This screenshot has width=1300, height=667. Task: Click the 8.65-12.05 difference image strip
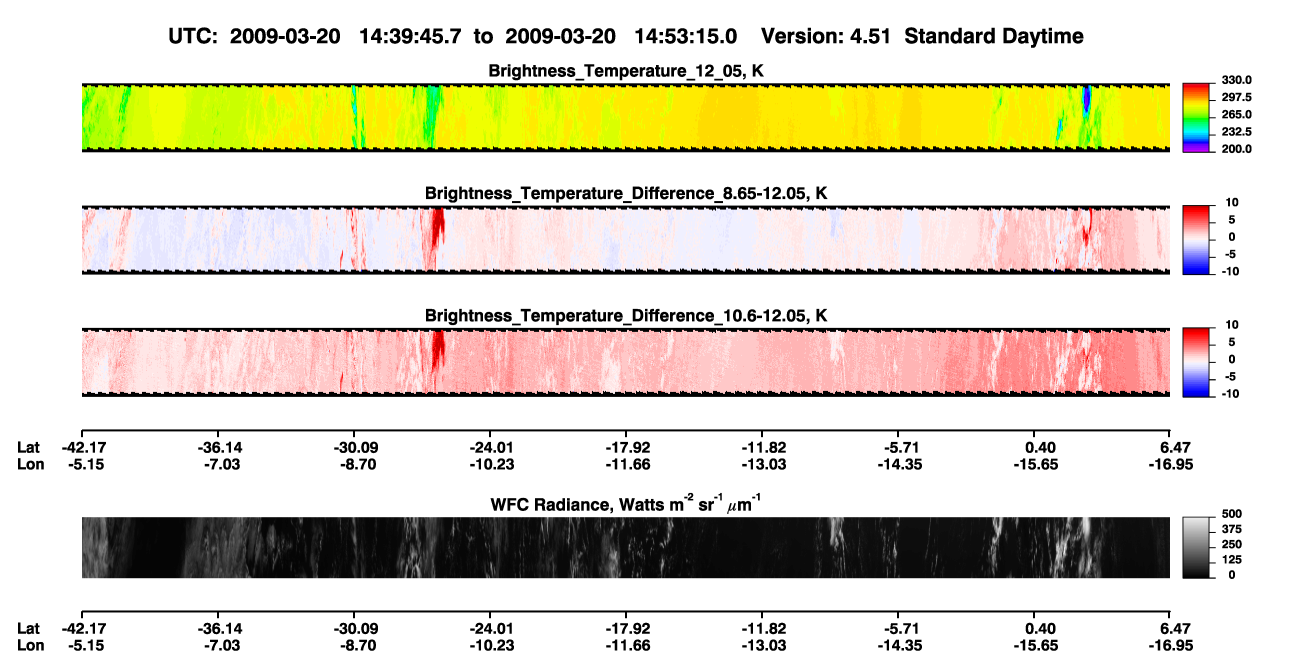tap(625, 239)
